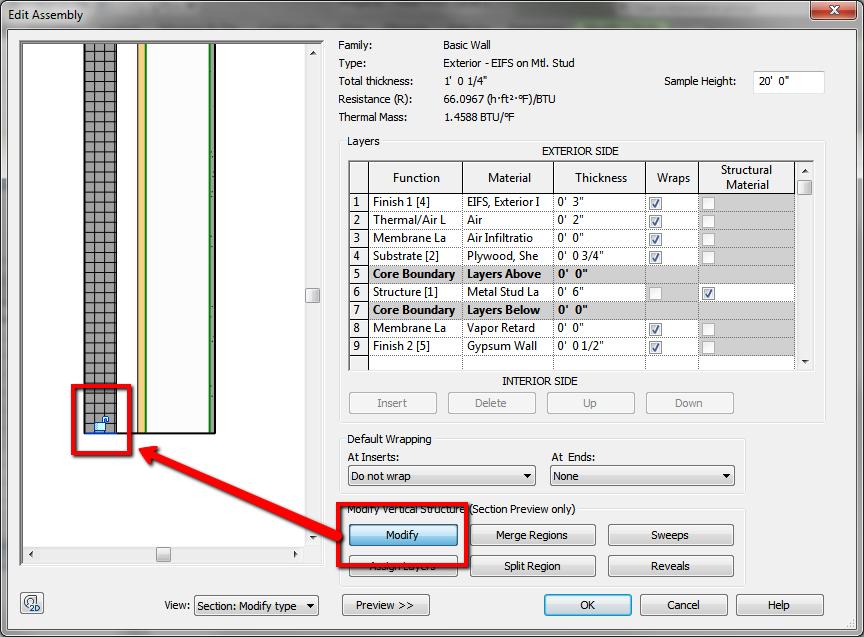
Task: Confirm changes with OK
Action: (x=587, y=604)
